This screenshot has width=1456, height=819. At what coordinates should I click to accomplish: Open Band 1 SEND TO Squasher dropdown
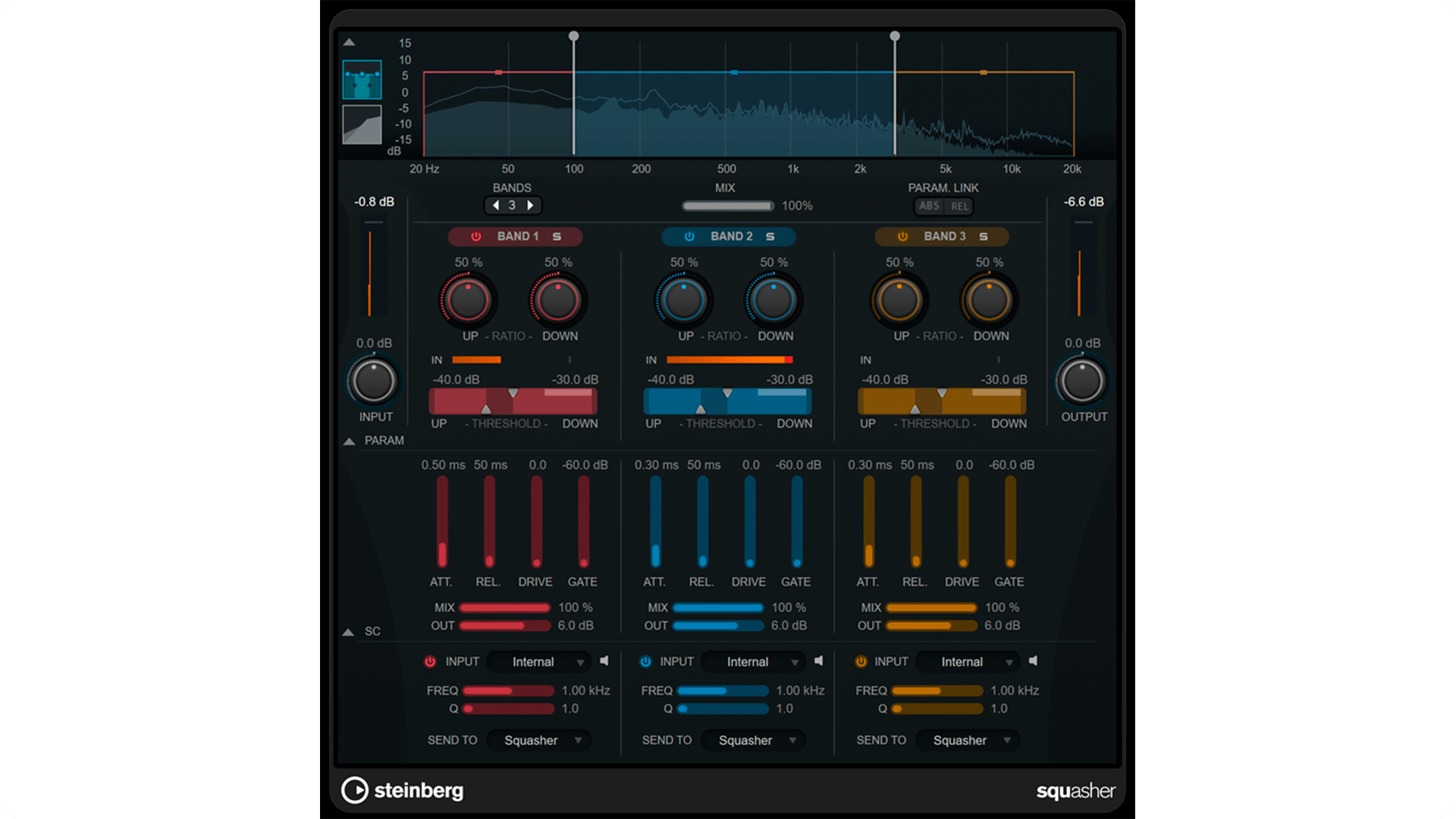[539, 740]
